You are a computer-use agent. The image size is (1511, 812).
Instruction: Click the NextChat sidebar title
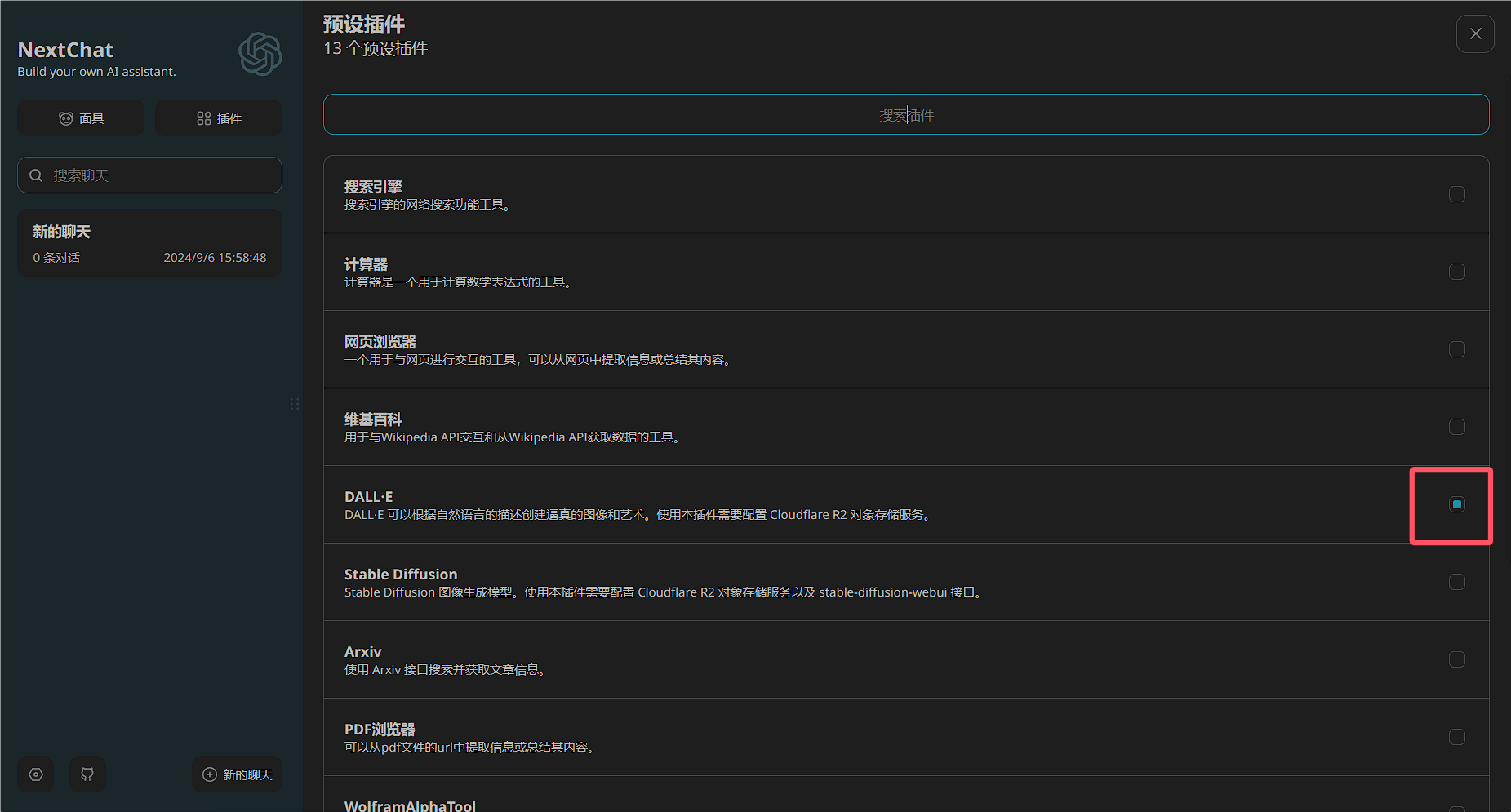[x=65, y=50]
